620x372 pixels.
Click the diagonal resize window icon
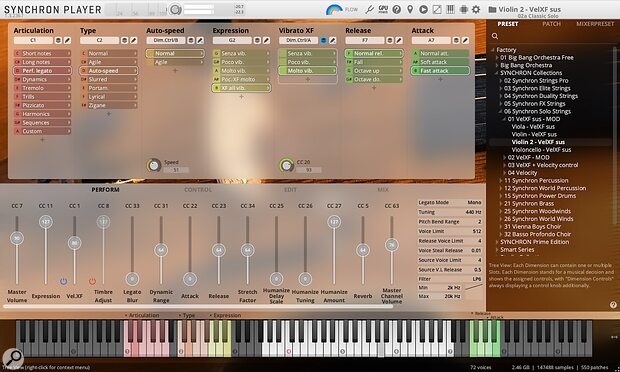tap(437, 9)
